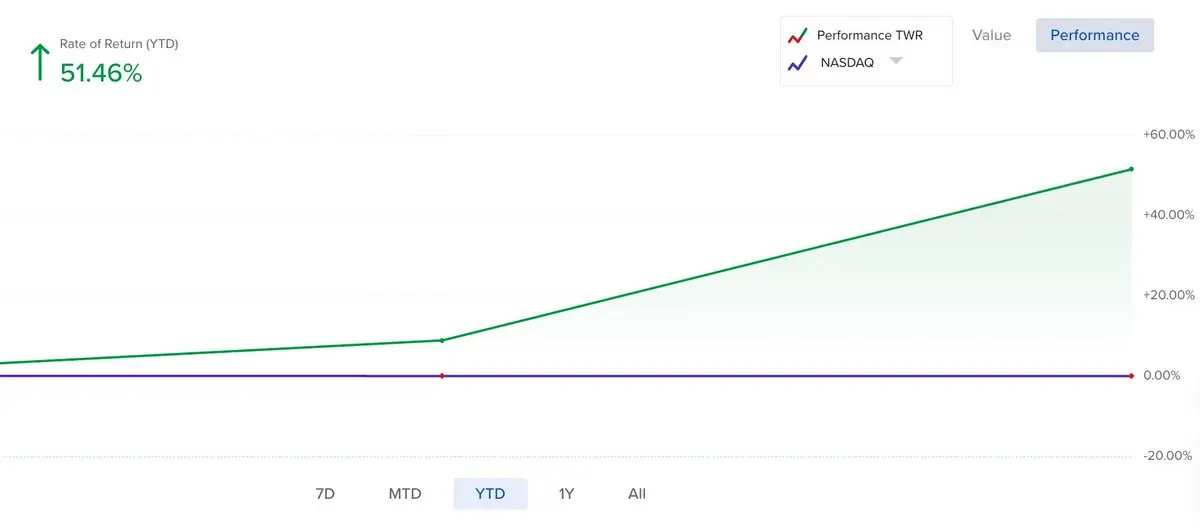Choose the MTD time range

(x=405, y=494)
